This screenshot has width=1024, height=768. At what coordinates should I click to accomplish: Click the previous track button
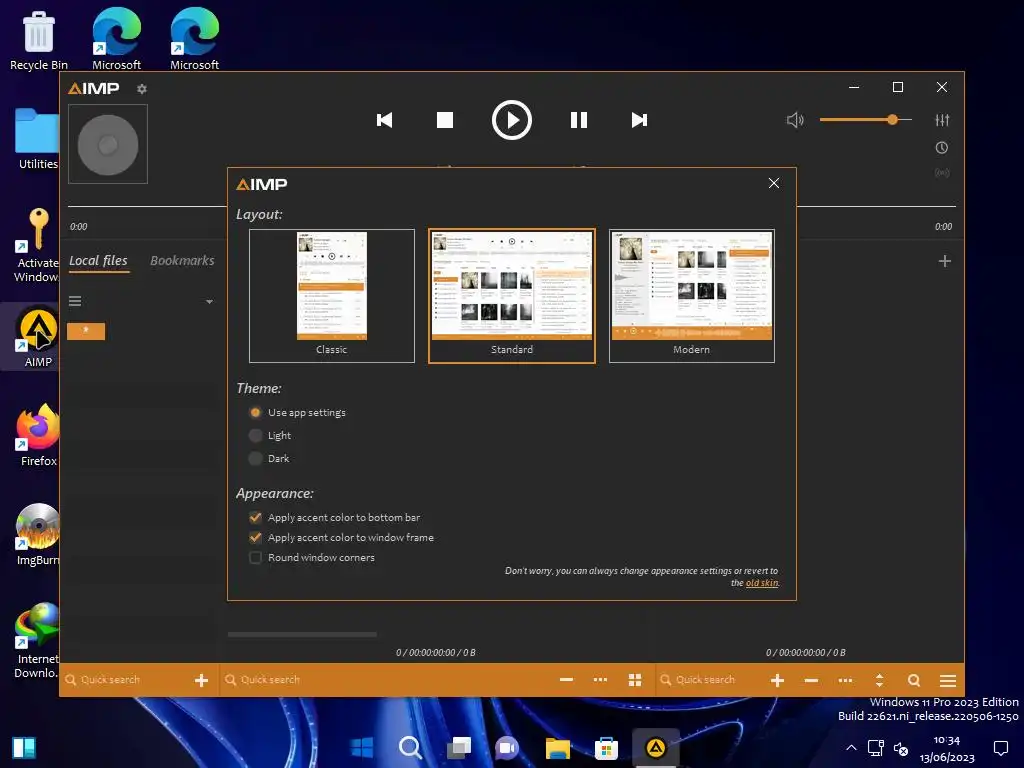click(385, 120)
